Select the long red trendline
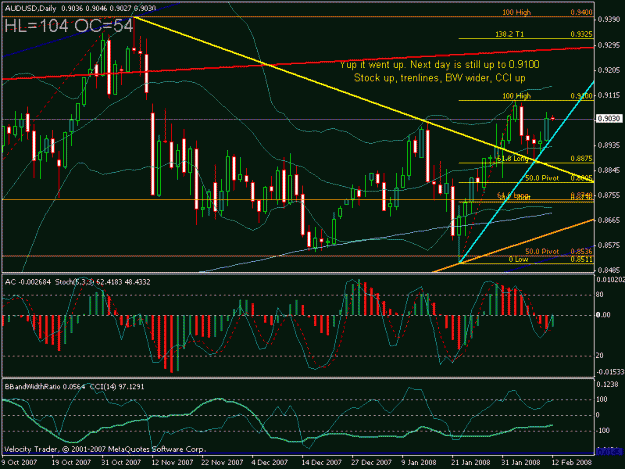The height and width of the screenshot is (469, 625). click(x=298, y=63)
